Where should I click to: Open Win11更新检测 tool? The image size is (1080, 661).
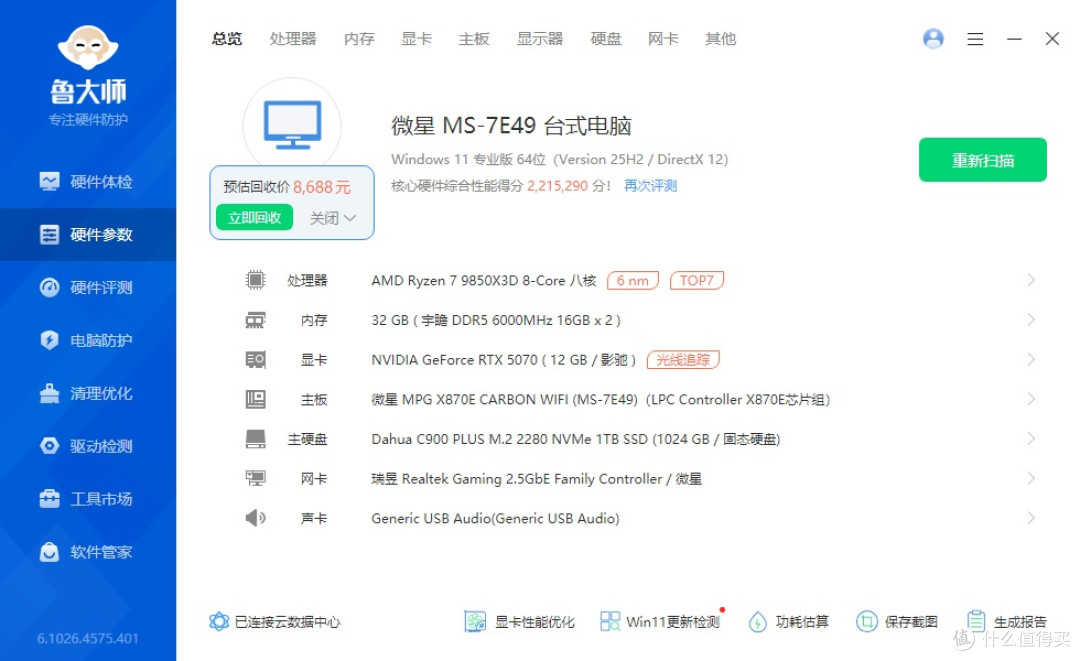point(660,622)
